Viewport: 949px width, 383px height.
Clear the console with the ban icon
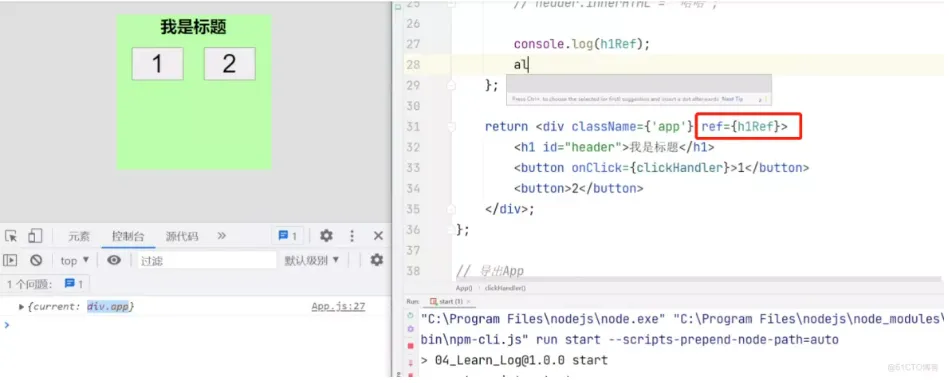coord(36,260)
